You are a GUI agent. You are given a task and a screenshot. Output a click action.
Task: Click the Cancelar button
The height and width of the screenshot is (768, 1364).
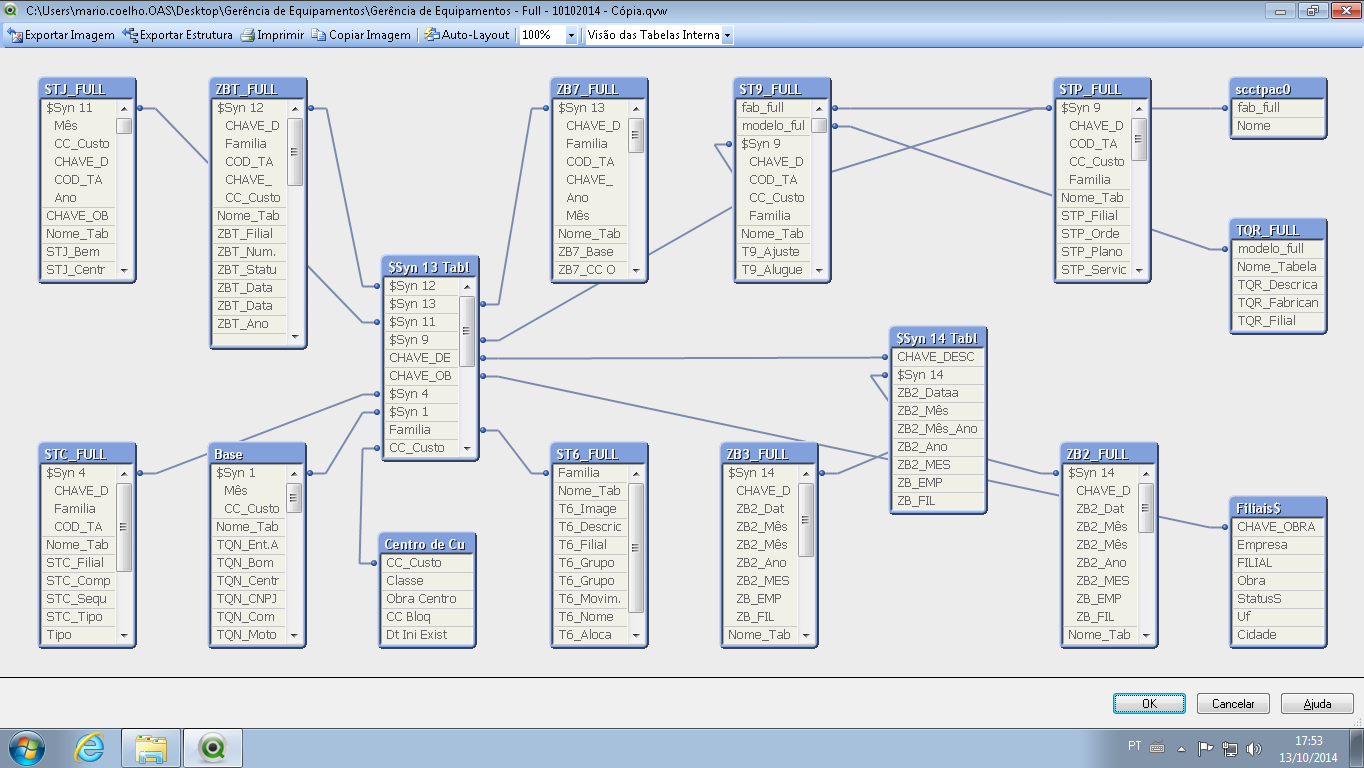pos(1233,704)
